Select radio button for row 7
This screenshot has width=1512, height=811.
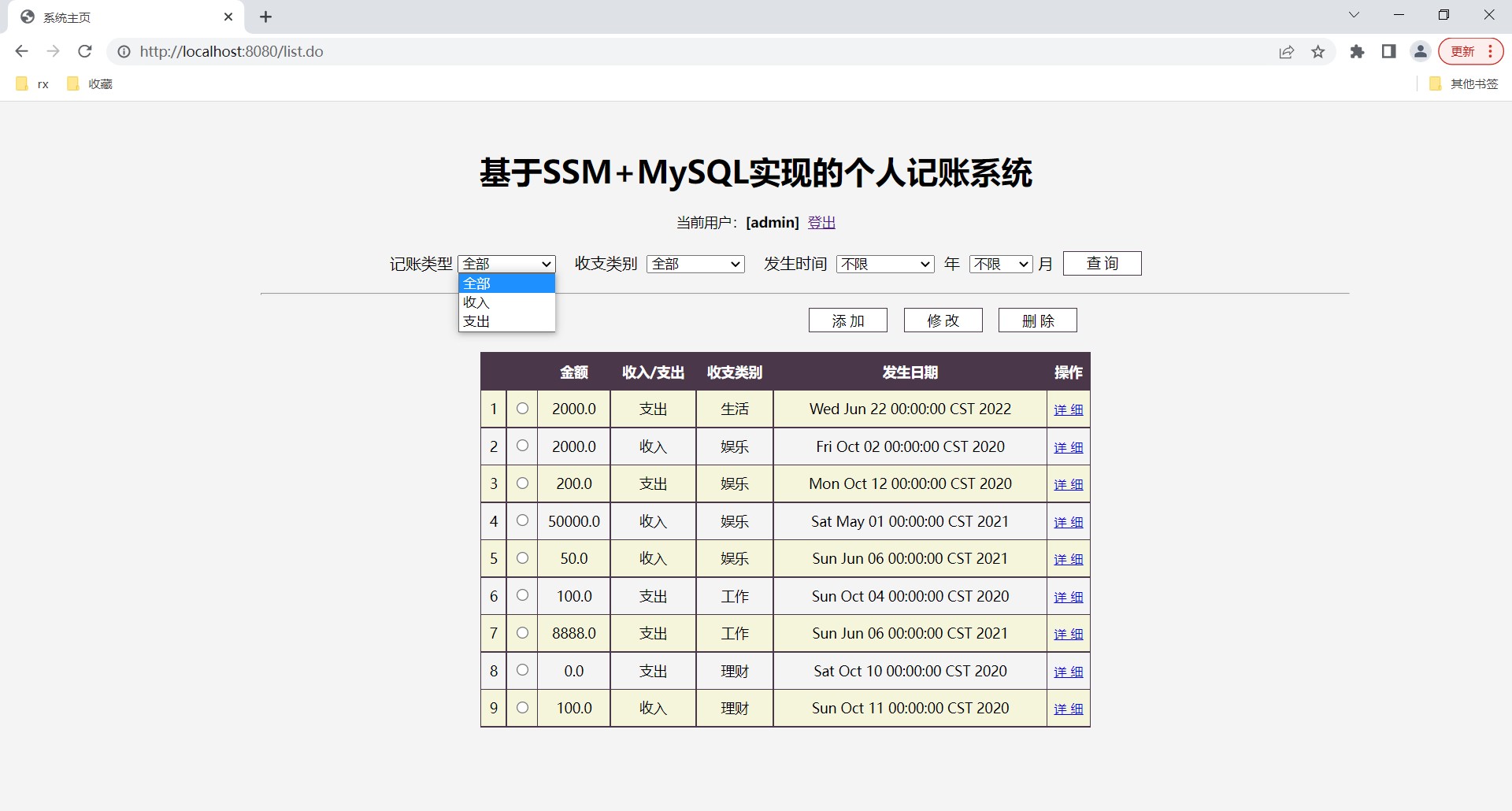tap(522, 633)
